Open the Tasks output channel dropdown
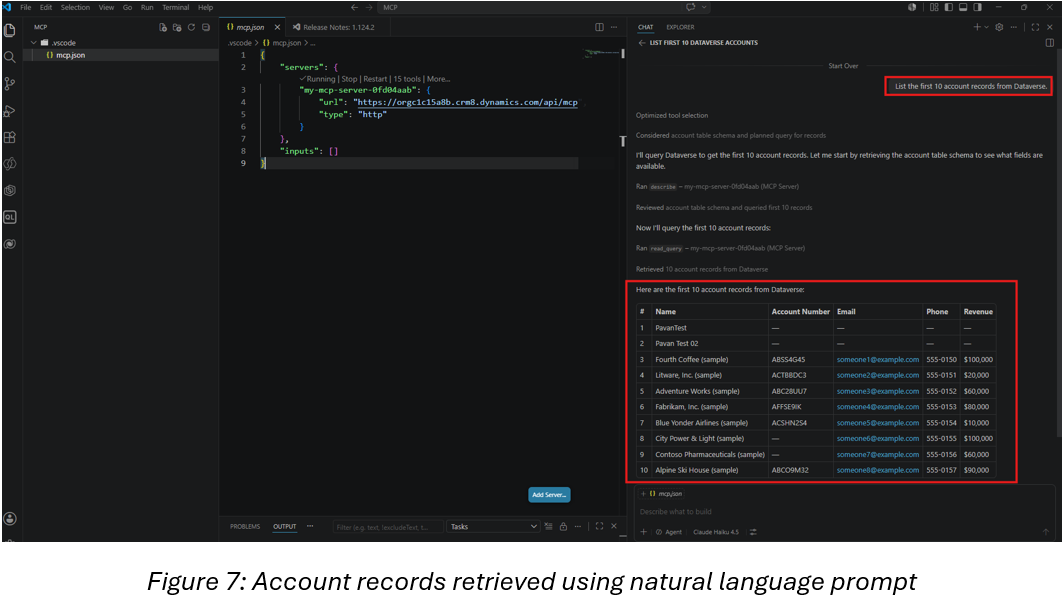The height and width of the screenshot is (606, 1063). [x=494, y=527]
